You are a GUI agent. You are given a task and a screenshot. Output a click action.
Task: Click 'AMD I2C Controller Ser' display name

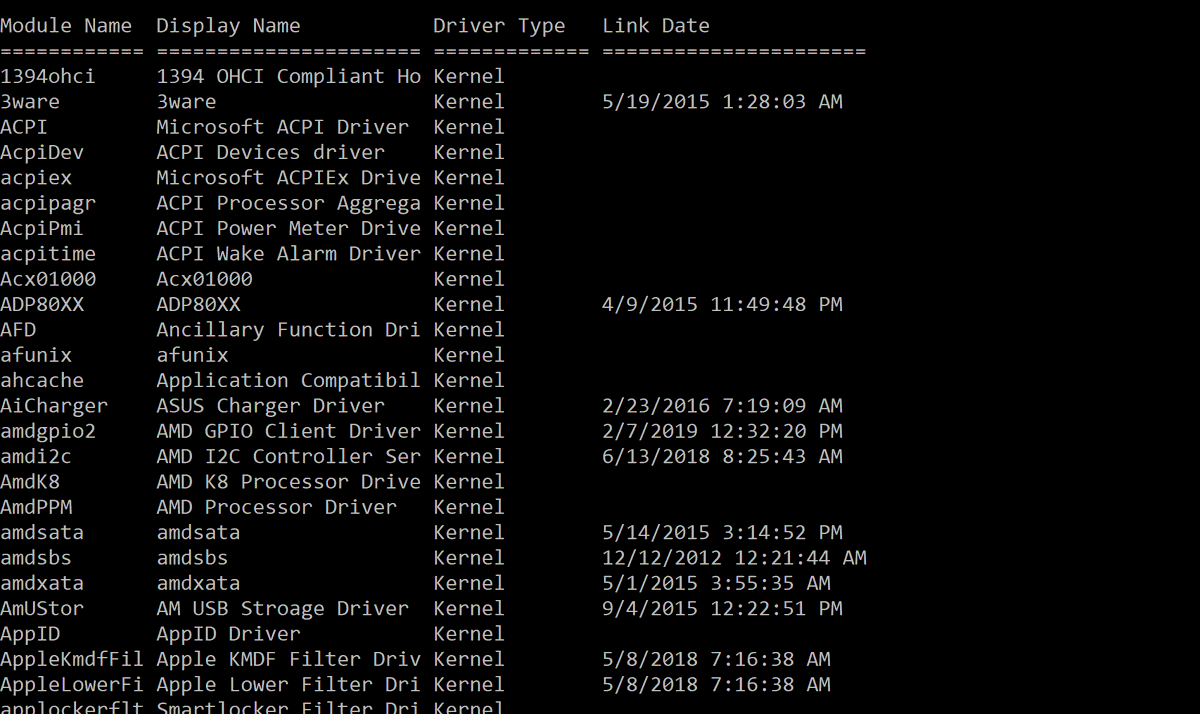[x=288, y=456]
